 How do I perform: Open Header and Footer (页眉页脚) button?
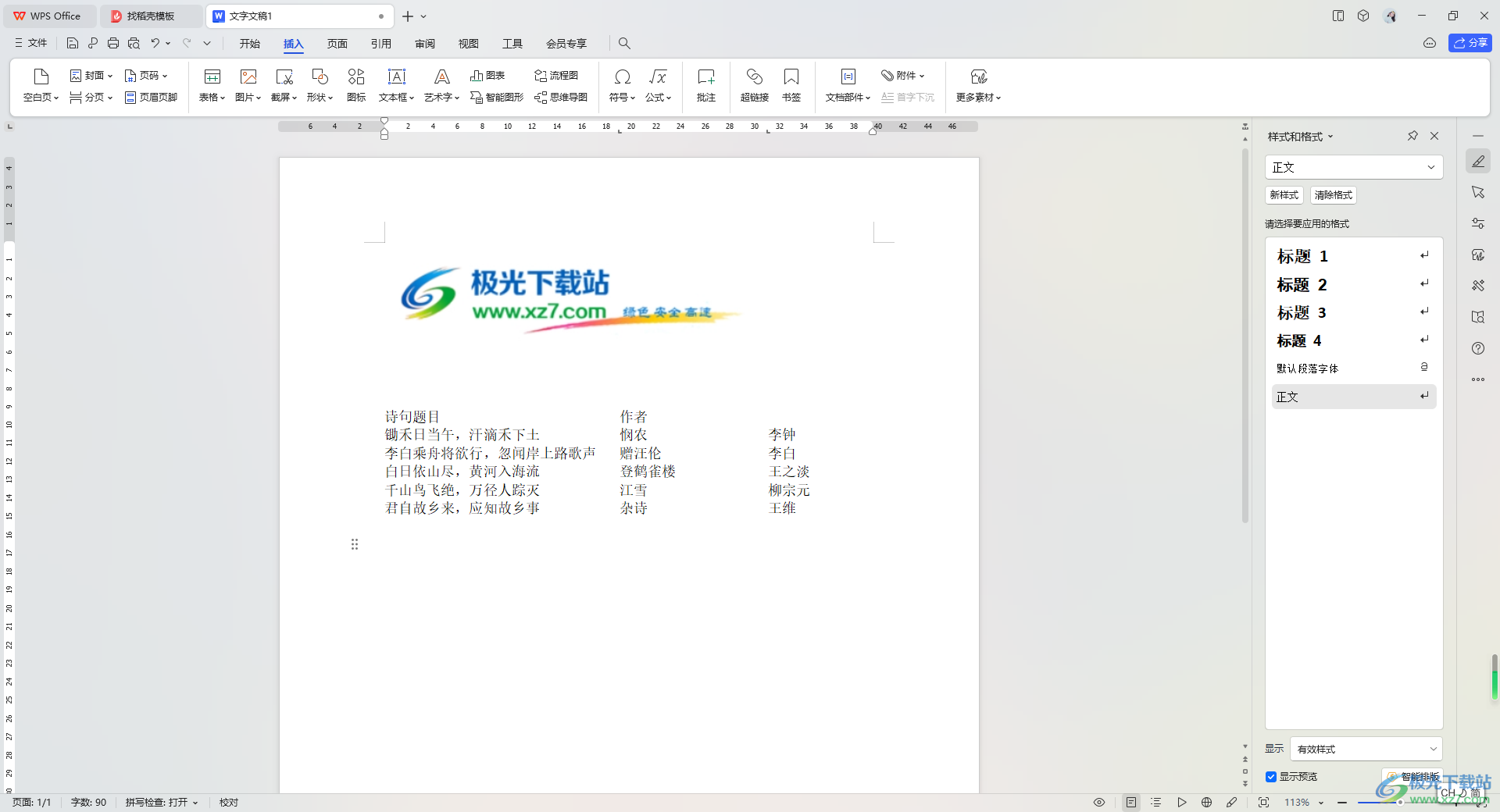tap(152, 98)
